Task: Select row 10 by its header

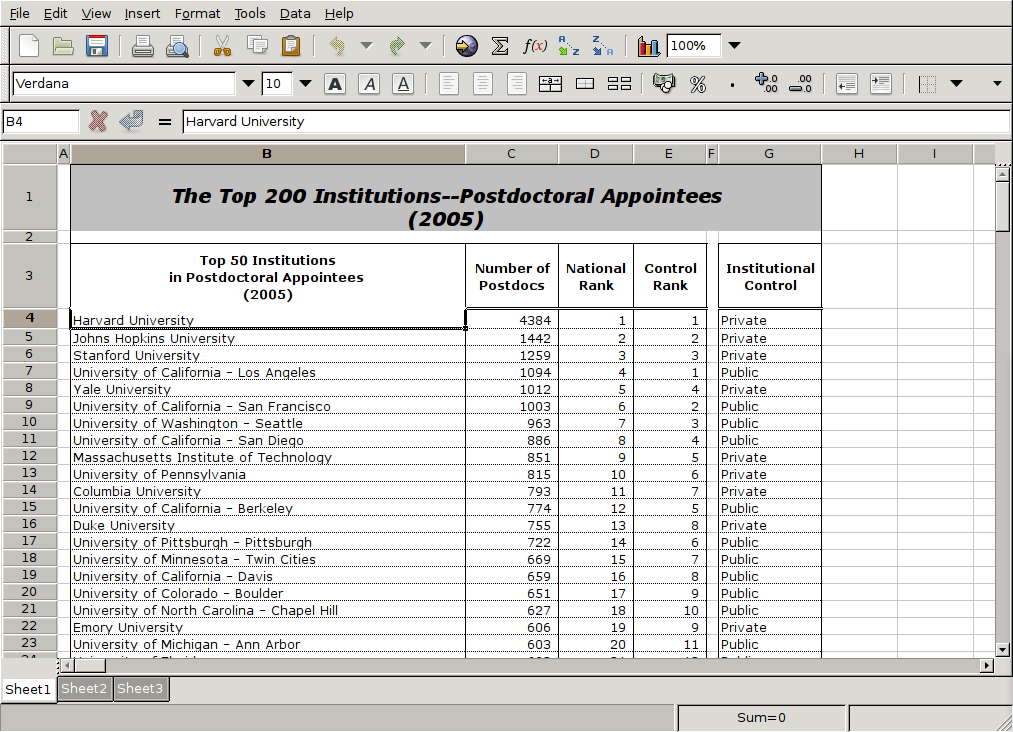Action: tap(29, 422)
